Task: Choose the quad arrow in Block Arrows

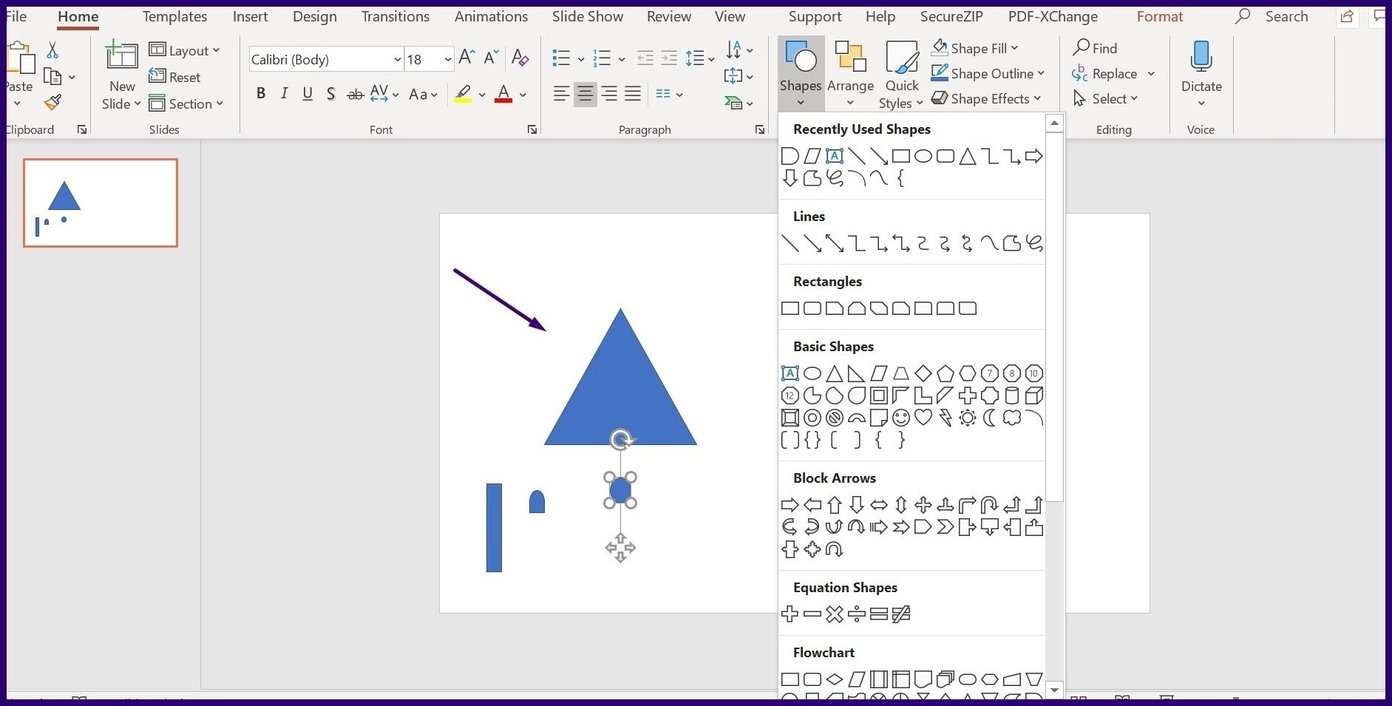Action: 923,505
